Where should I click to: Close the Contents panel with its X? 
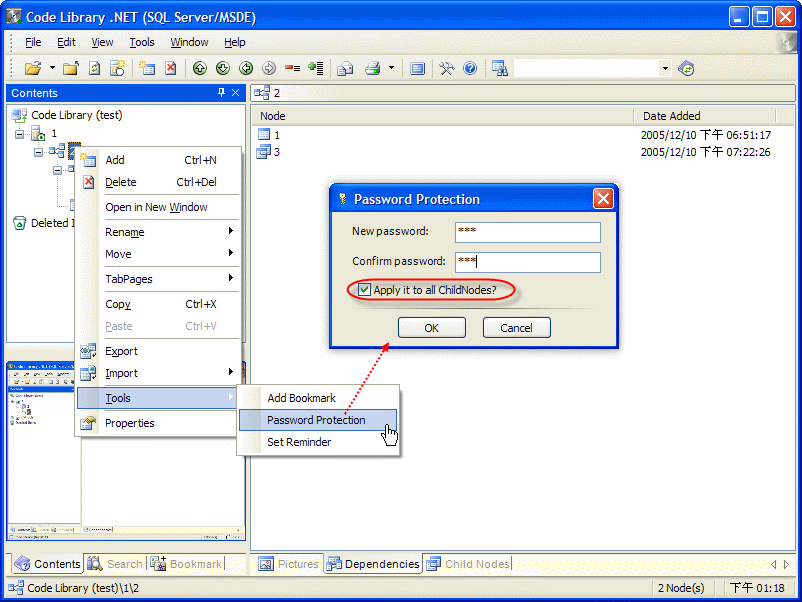click(235, 92)
